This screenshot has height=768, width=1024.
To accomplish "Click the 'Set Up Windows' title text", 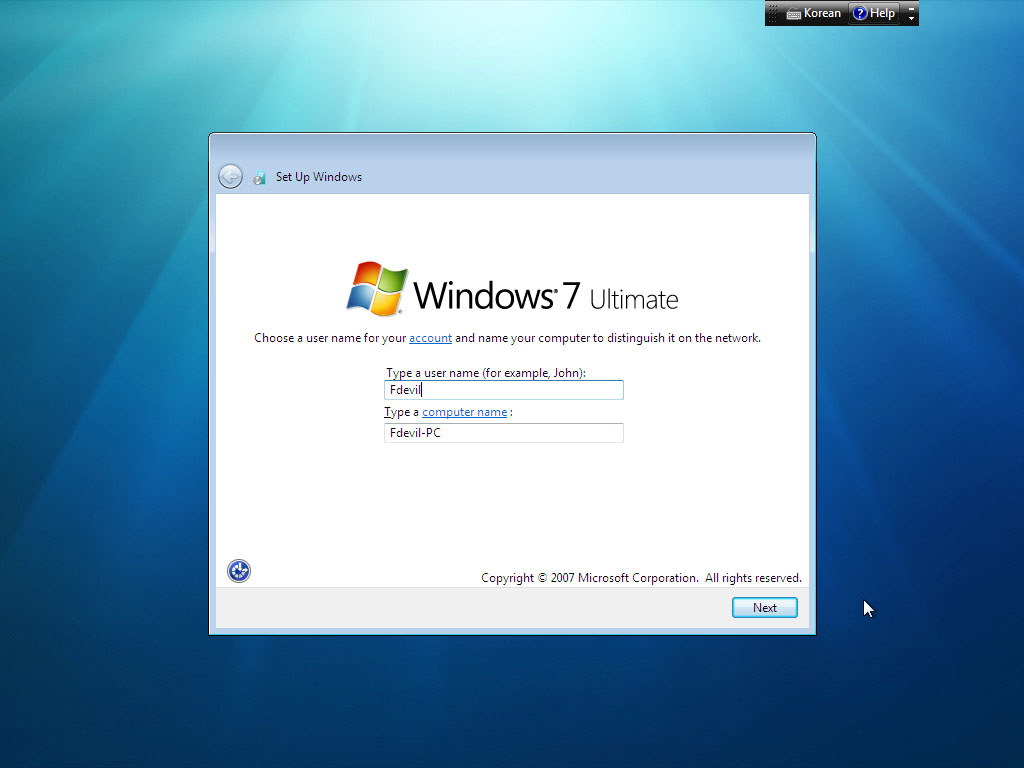I will coord(319,177).
